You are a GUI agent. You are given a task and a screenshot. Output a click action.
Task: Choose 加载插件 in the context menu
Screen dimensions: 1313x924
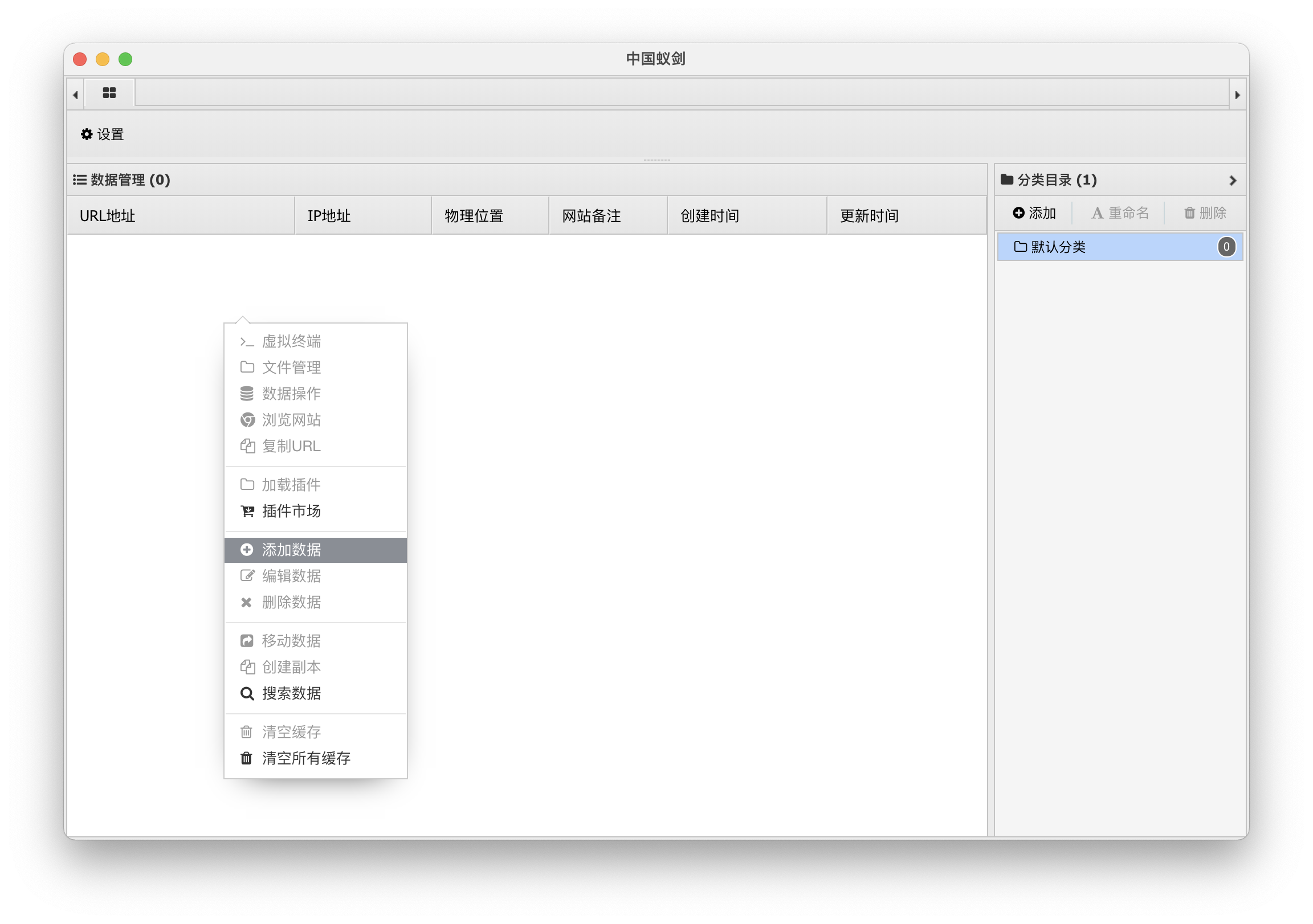(316, 485)
